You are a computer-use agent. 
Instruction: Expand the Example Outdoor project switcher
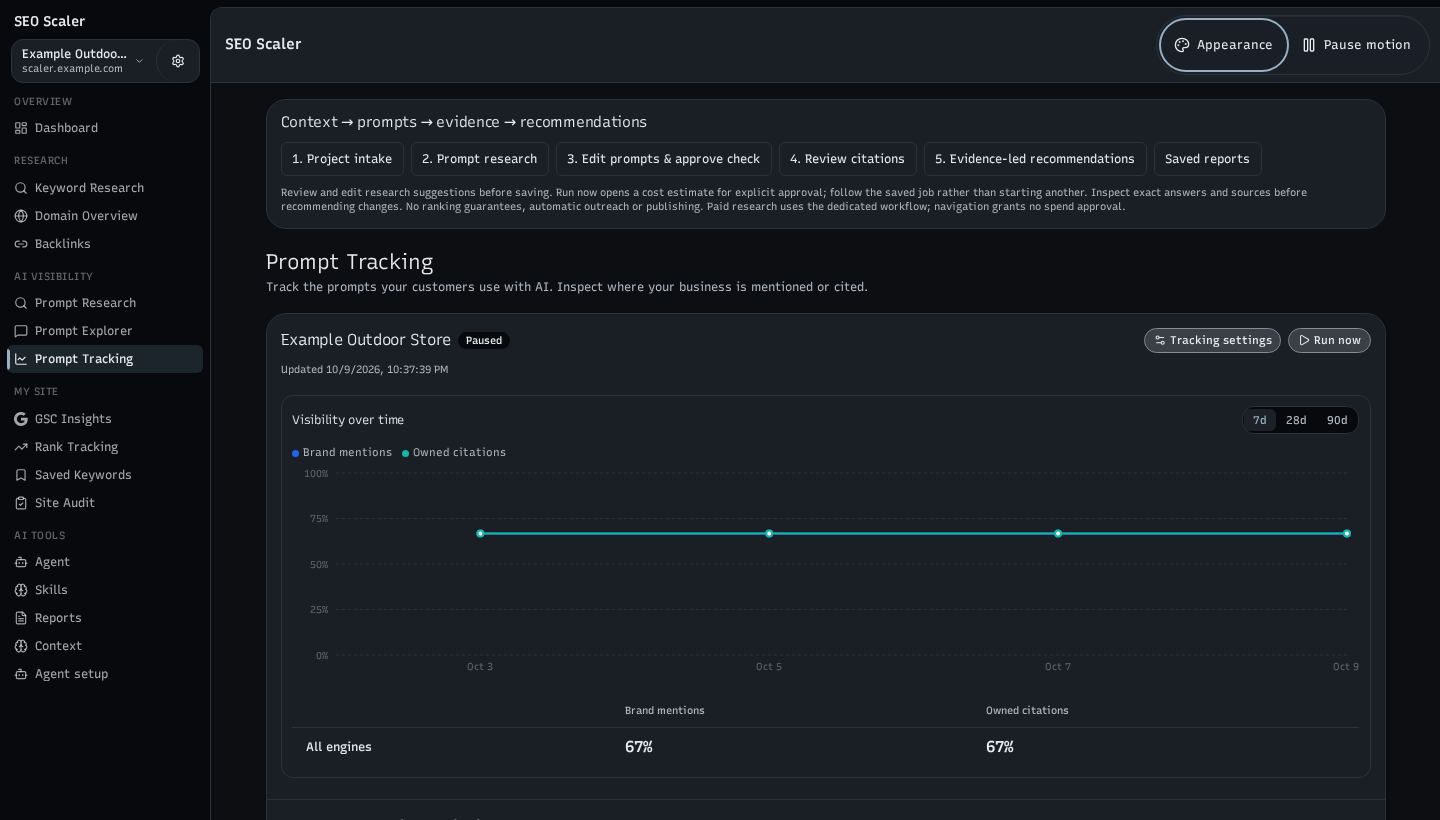[x=84, y=61]
